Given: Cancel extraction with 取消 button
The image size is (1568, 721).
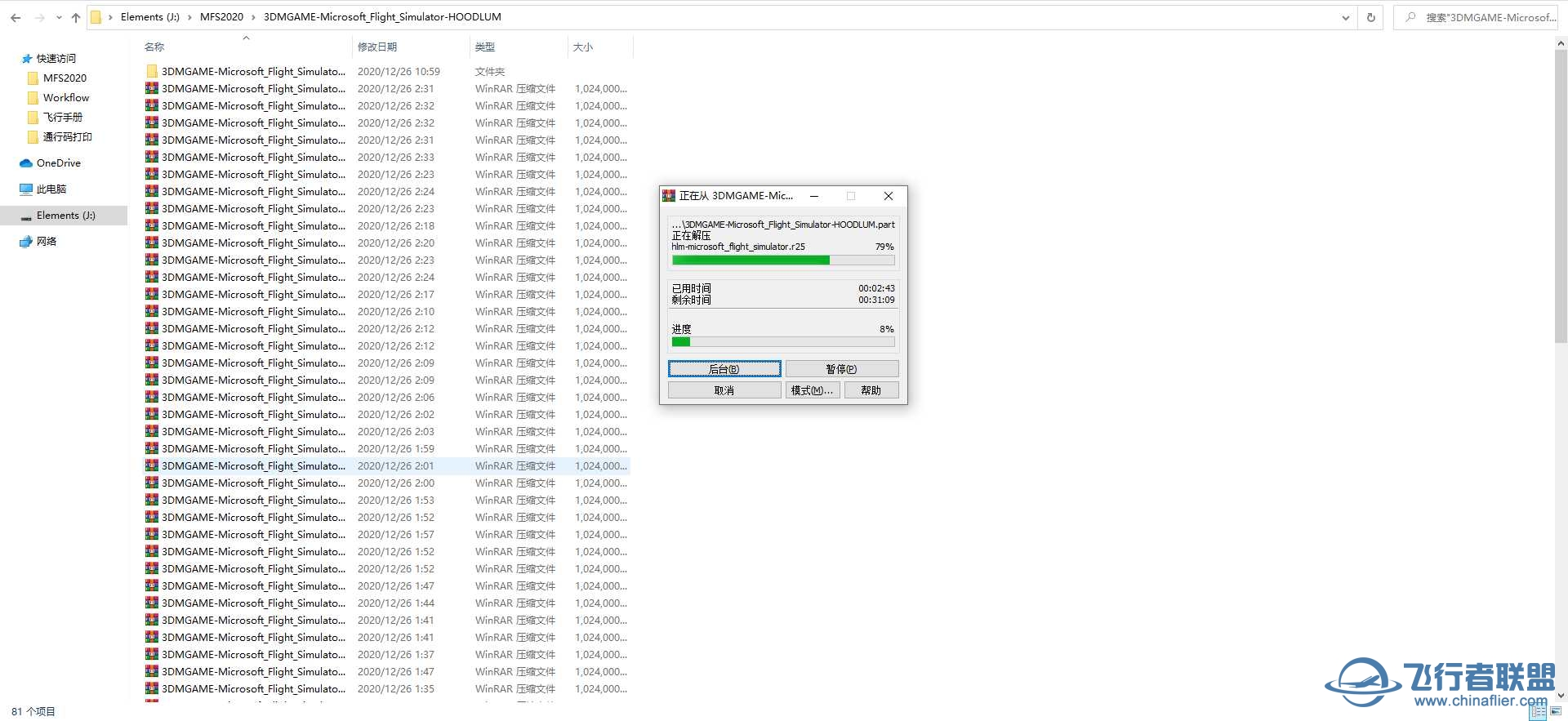Looking at the screenshot, I should pyautogui.click(x=724, y=390).
